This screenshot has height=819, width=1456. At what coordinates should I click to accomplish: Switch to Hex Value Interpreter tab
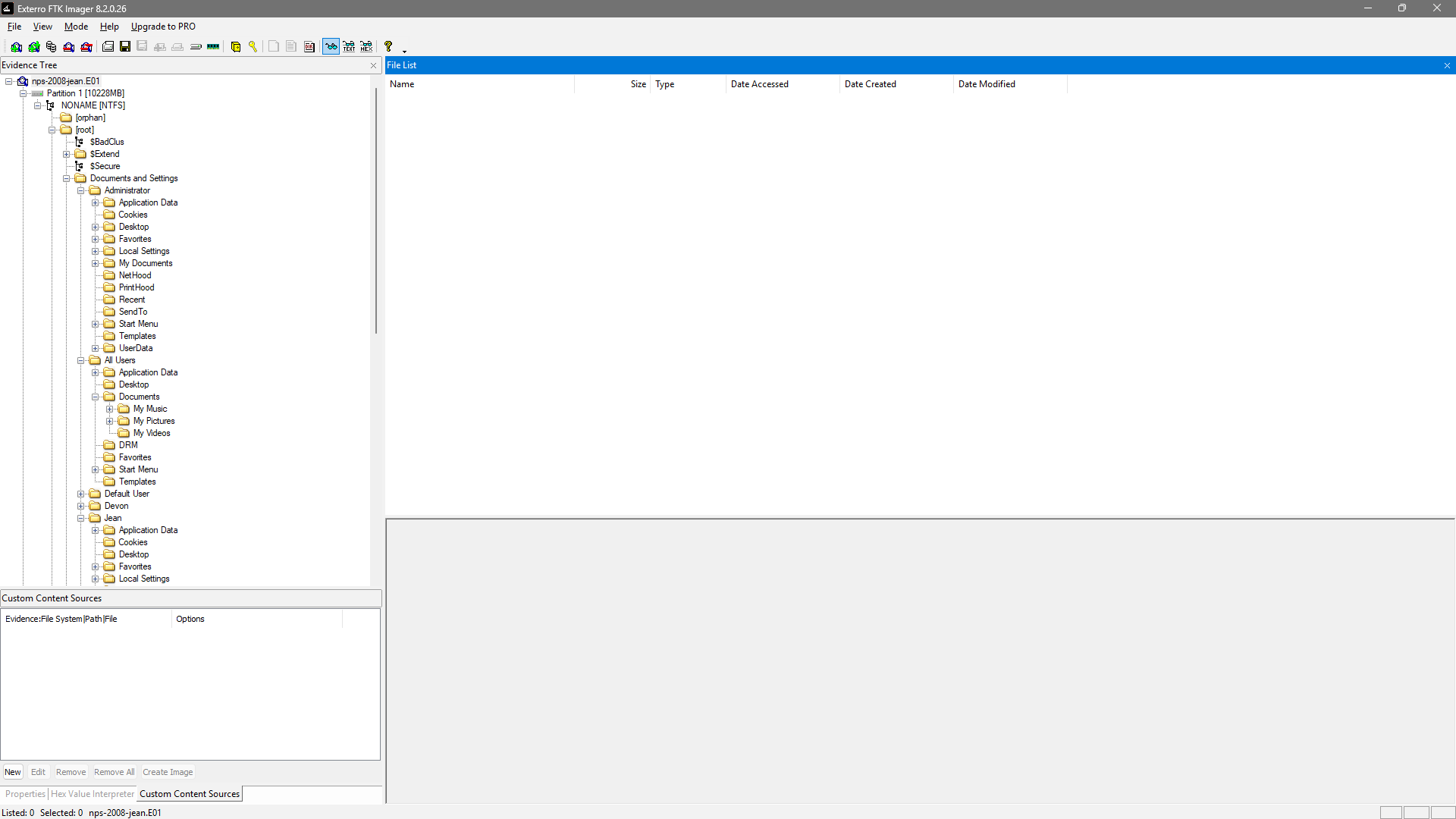point(93,794)
